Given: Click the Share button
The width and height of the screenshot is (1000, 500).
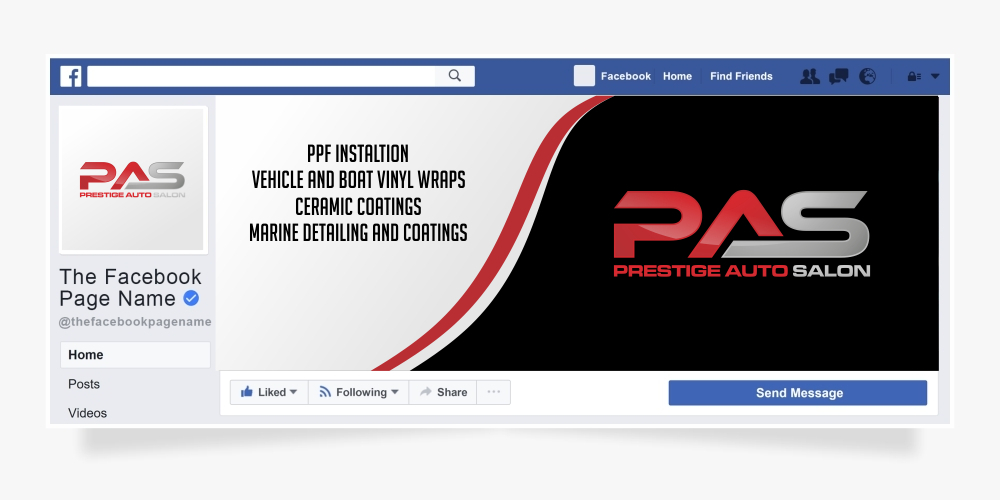Looking at the screenshot, I should point(443,392).
